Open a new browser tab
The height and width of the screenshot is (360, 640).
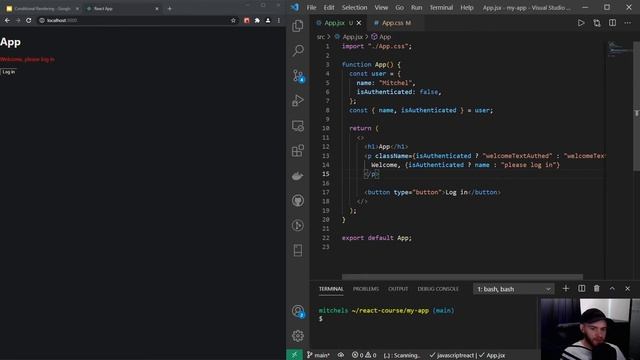coord(169,8)
